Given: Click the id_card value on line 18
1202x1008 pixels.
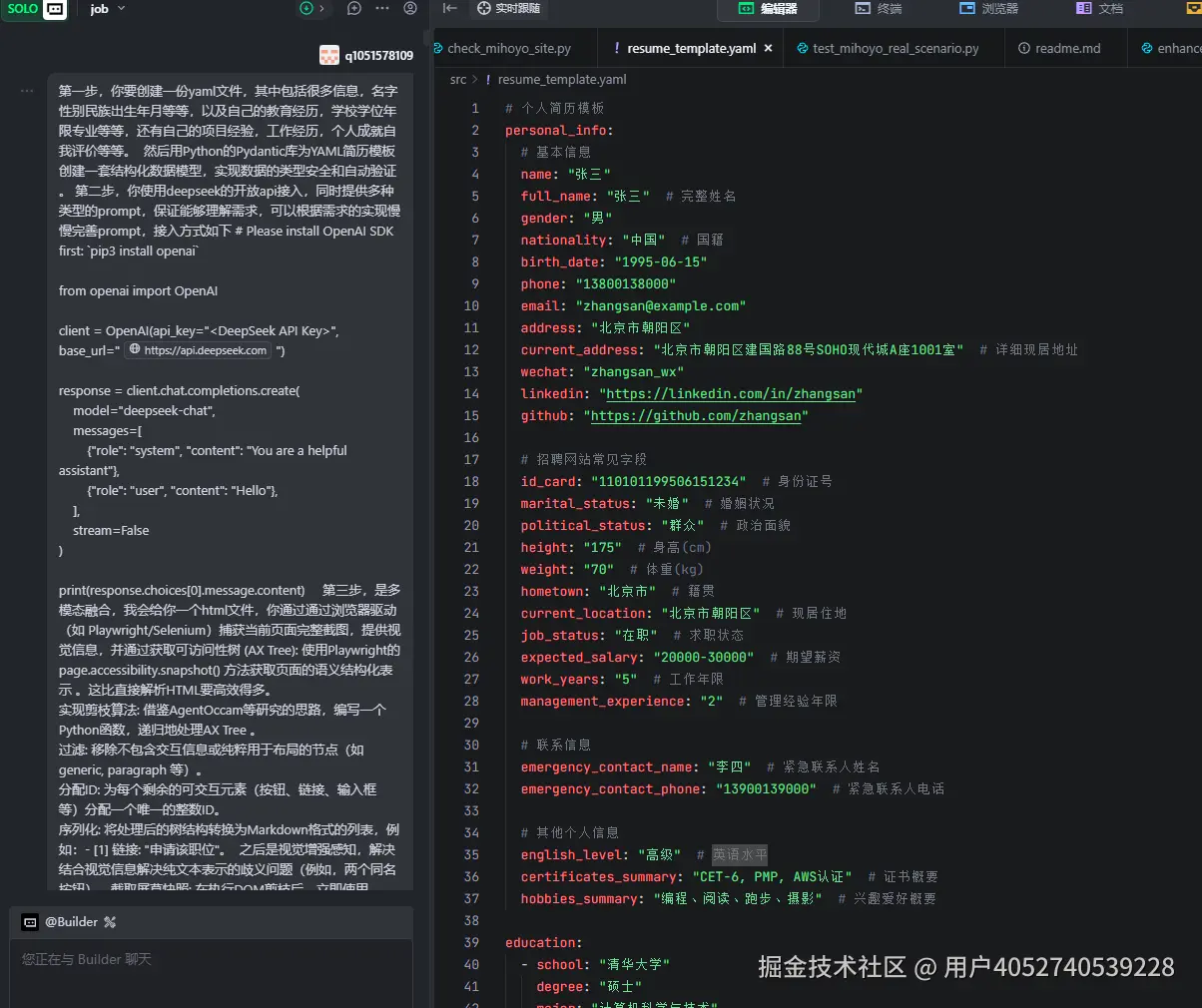Looking at the screenshot, I should pyautogui.click(x=668, y=482).
